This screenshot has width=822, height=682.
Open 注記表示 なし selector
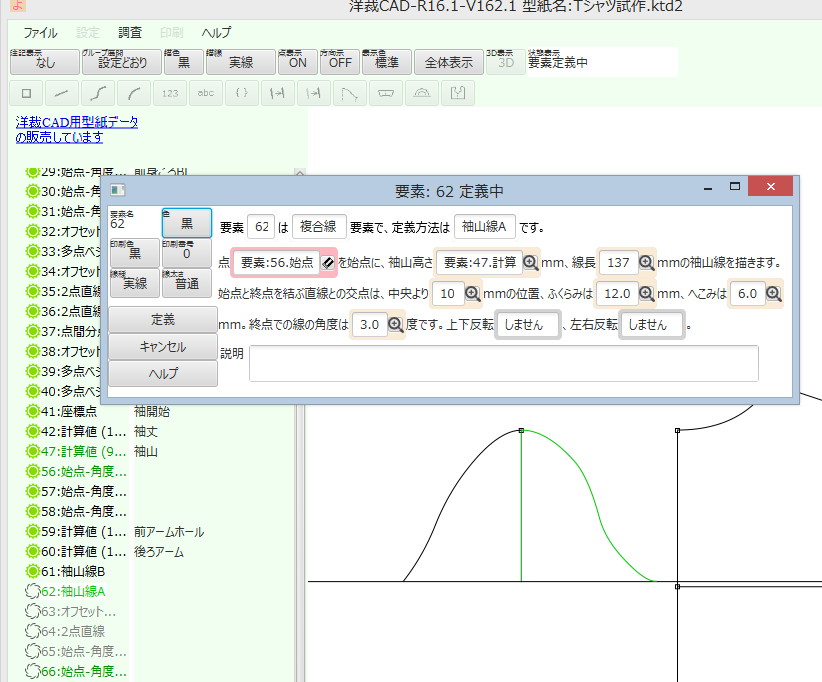(45, 62)
